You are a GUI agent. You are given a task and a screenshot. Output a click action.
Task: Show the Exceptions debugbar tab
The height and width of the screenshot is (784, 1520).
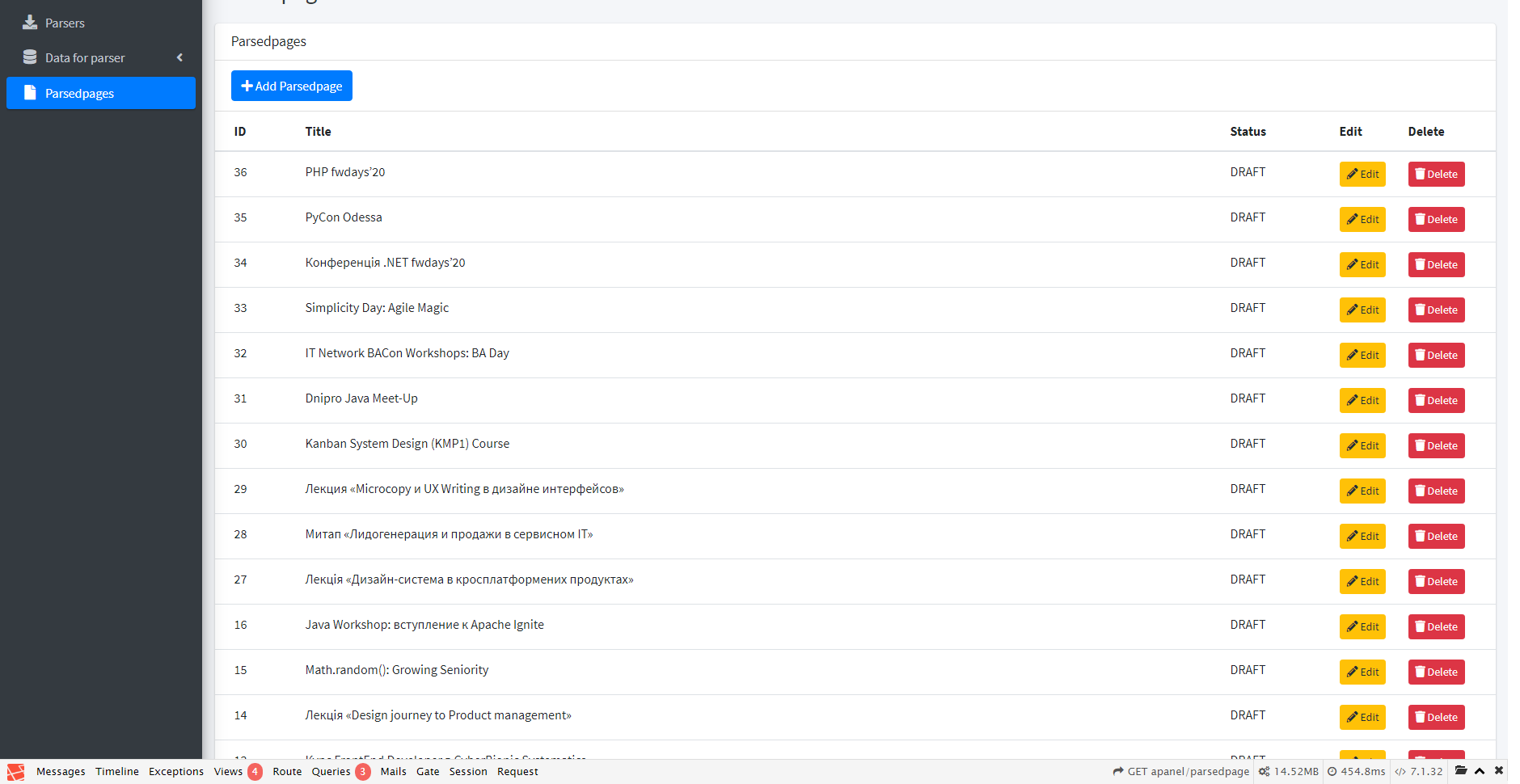(176, 772)
